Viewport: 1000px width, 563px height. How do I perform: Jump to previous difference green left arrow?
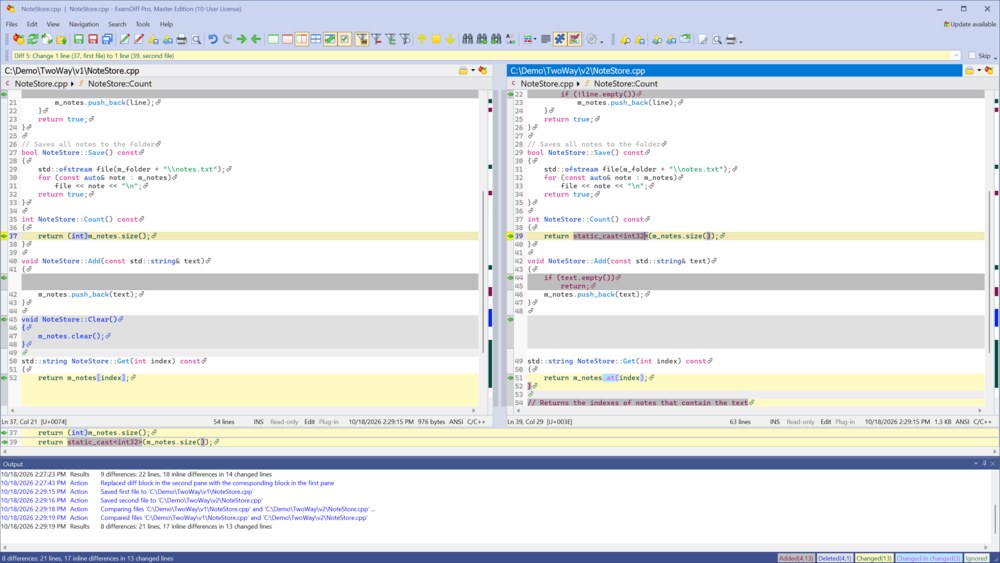click(256, 40)
